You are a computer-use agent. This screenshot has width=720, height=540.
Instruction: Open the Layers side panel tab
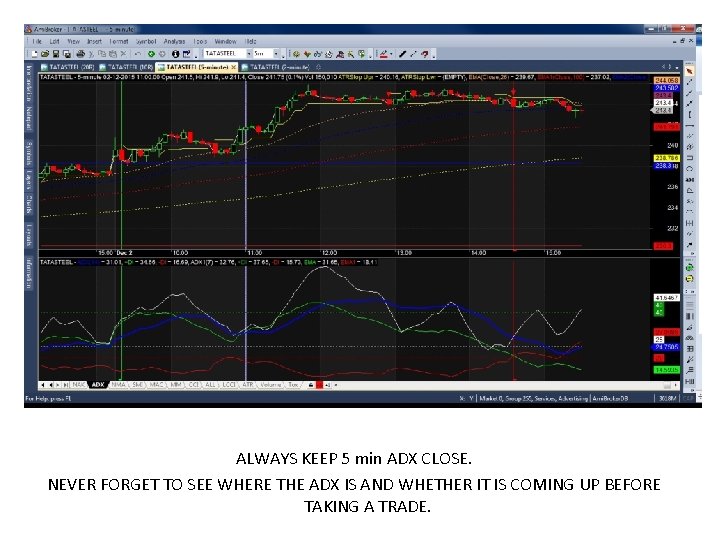tap(29, 179)
